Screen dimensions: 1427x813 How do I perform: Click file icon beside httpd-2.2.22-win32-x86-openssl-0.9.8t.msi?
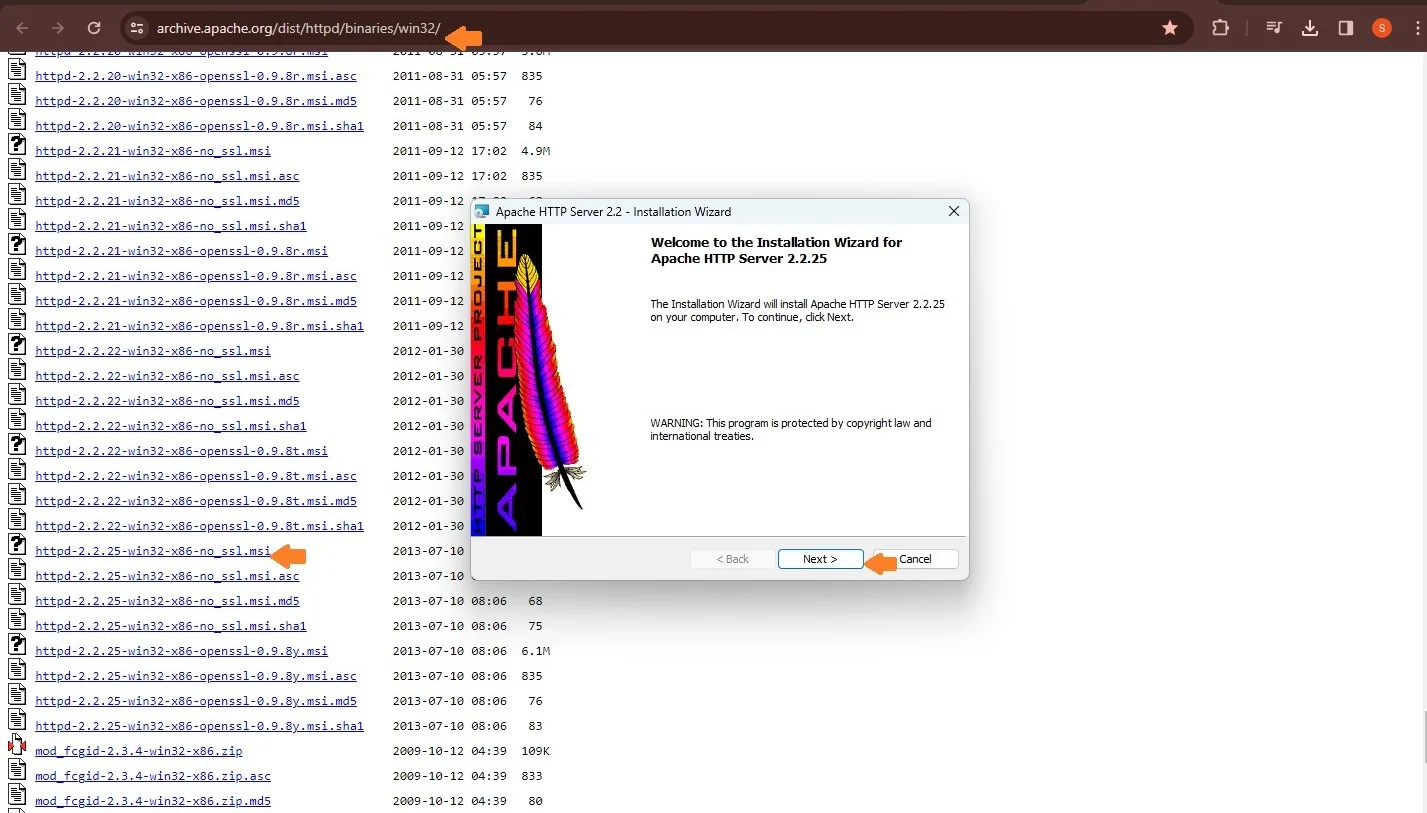click(17, 445)
